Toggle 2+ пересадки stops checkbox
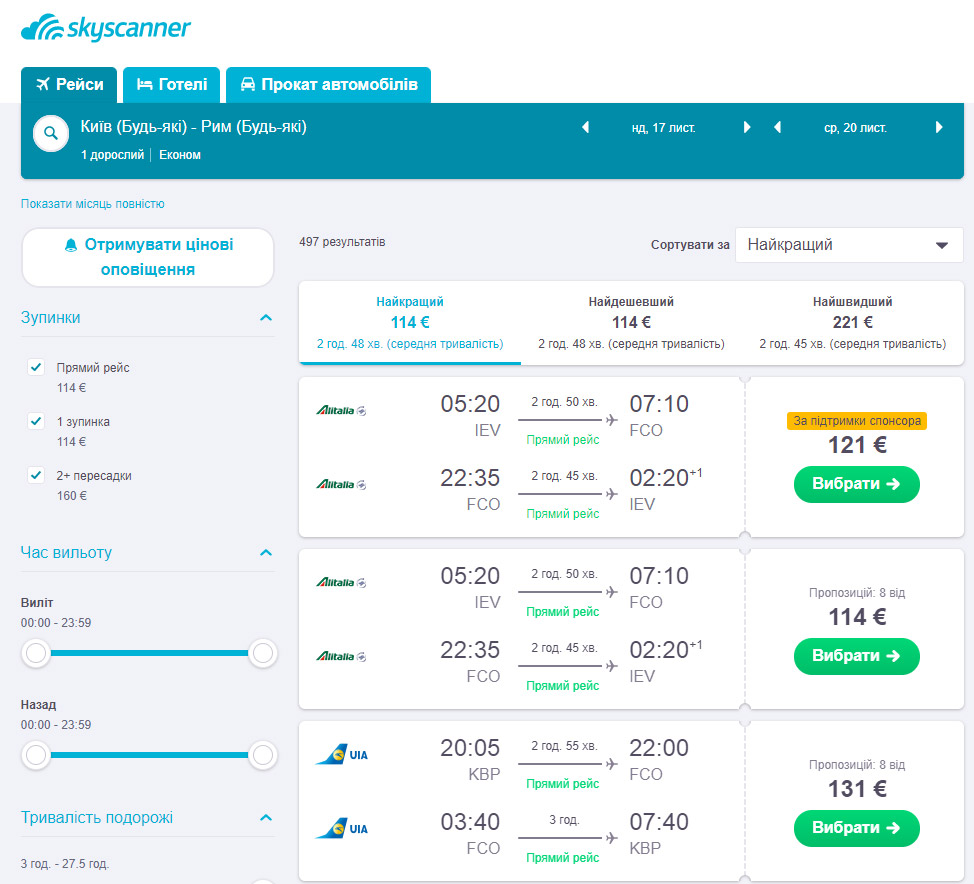 (36, 475)
